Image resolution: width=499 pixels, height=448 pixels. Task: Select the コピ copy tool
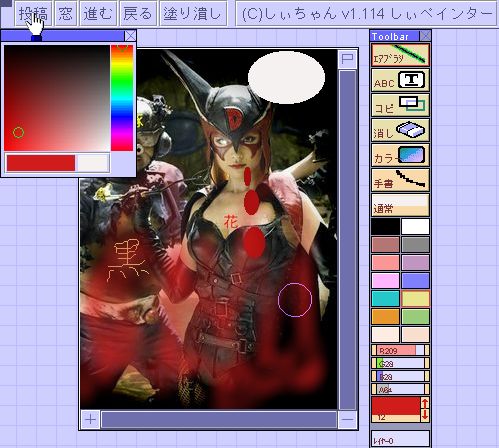(400, 105)
